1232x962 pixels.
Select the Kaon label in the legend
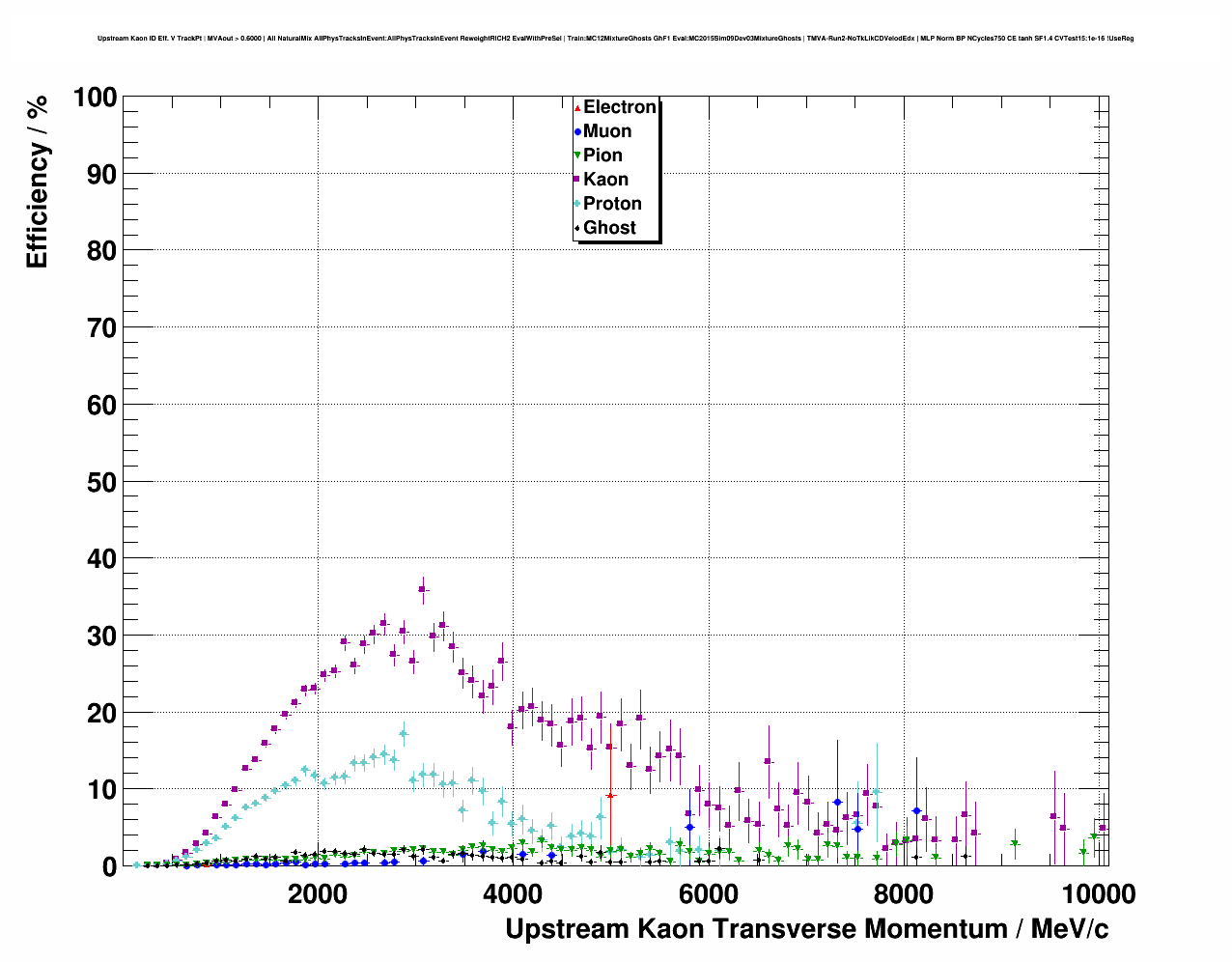[x=605, y=180]
